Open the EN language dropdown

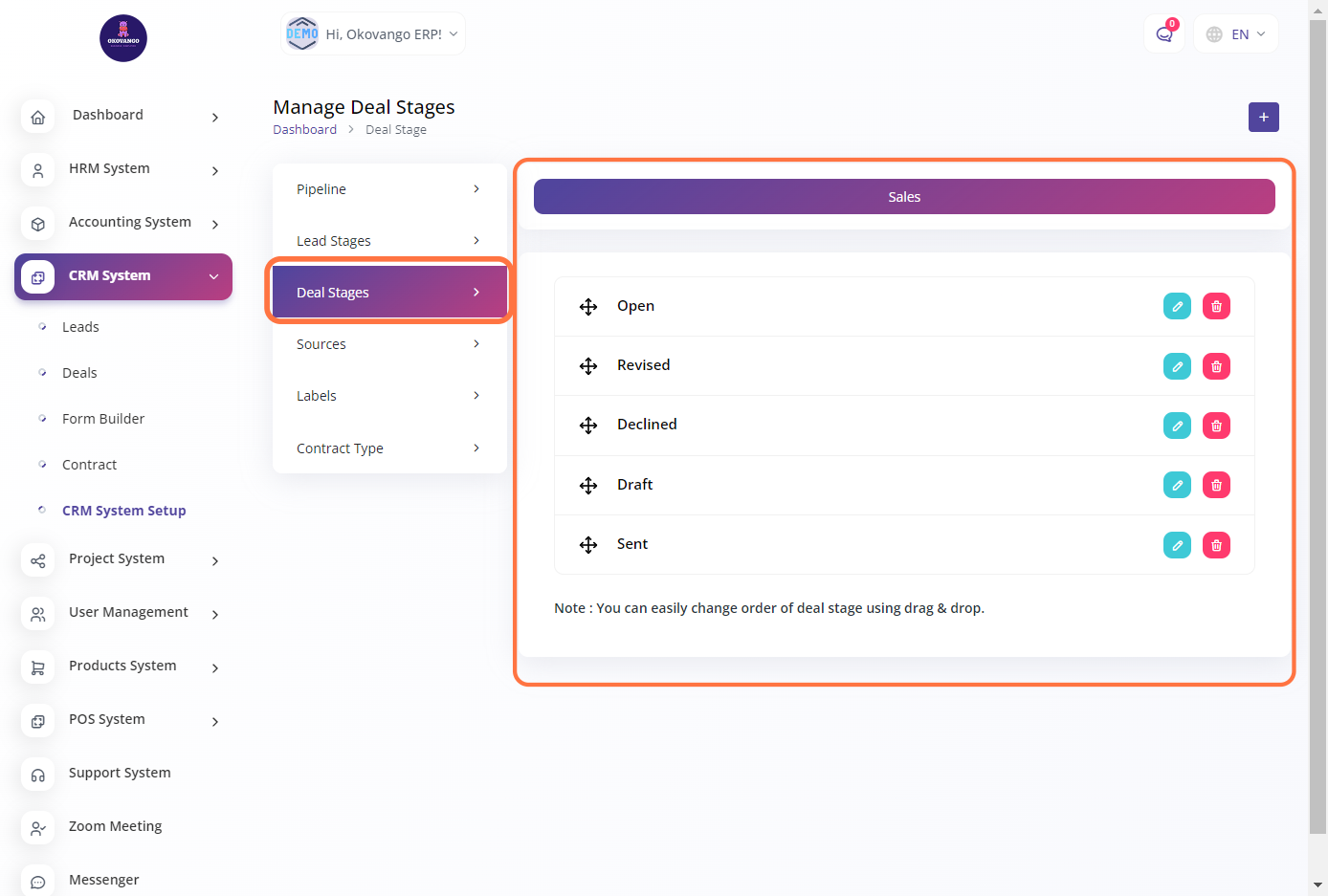coord(1236,34)
